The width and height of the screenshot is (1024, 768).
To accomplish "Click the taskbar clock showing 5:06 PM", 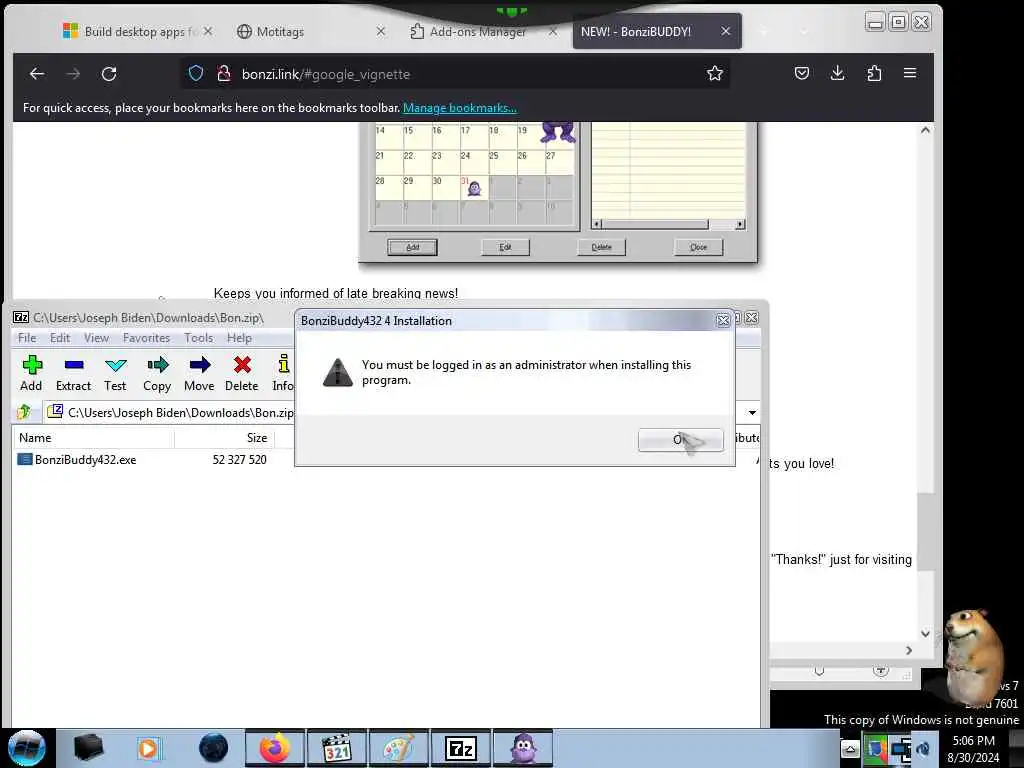I will pyautogui.click(x=973, y=749).
